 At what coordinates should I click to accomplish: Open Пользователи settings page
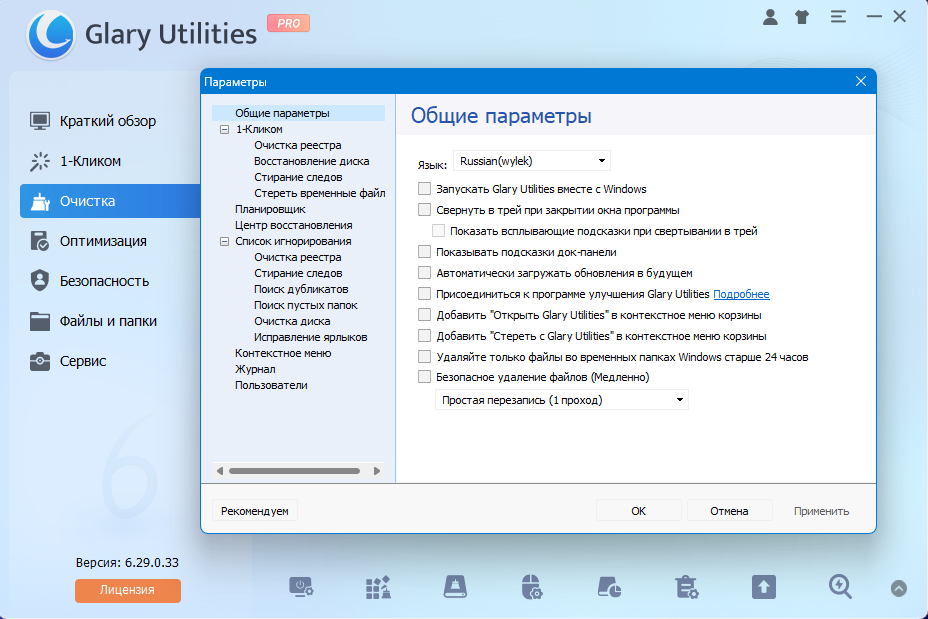click(x=271, y=385)
